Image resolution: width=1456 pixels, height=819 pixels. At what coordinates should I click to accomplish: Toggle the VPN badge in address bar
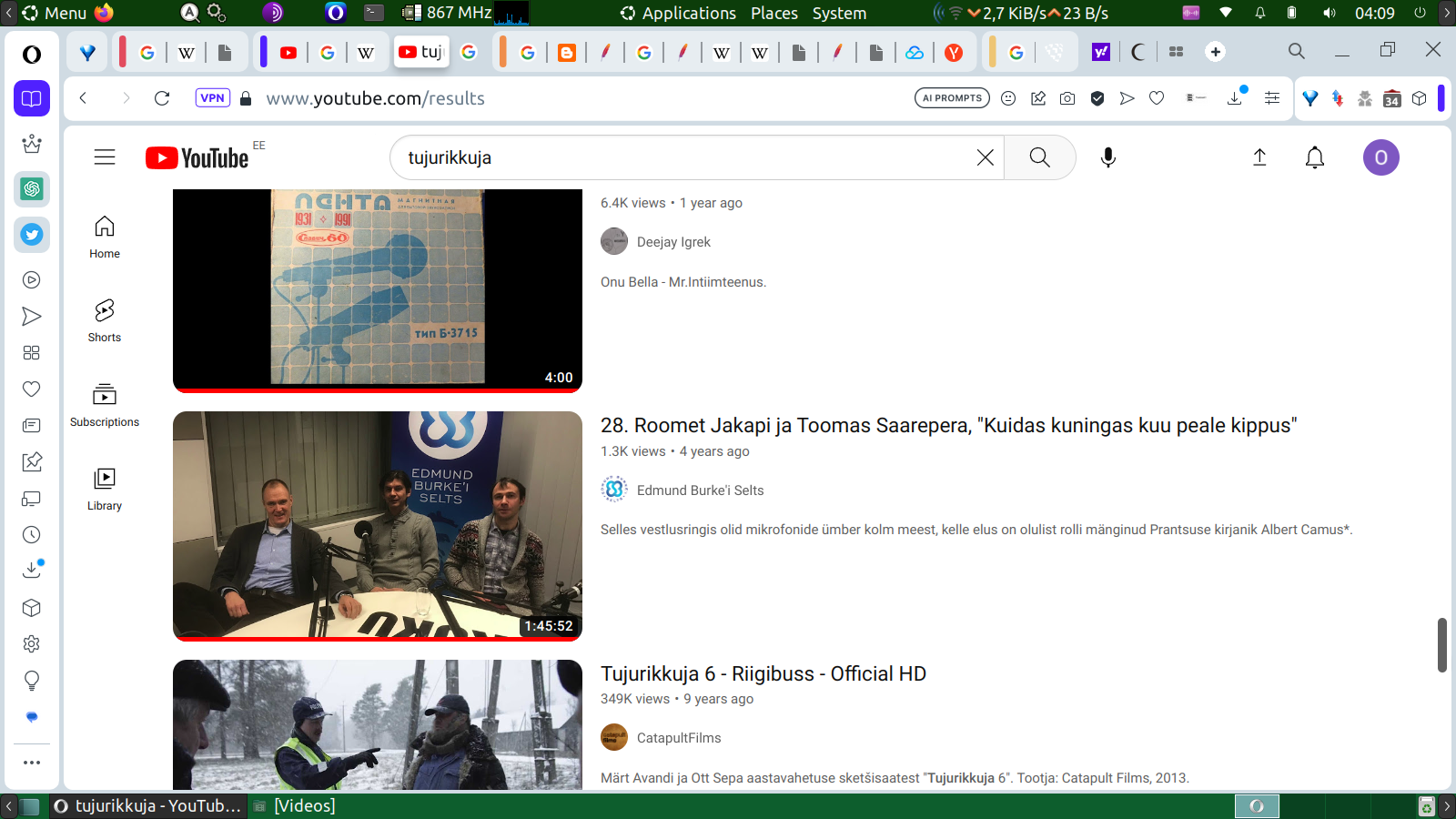click(x=212, y=98)
